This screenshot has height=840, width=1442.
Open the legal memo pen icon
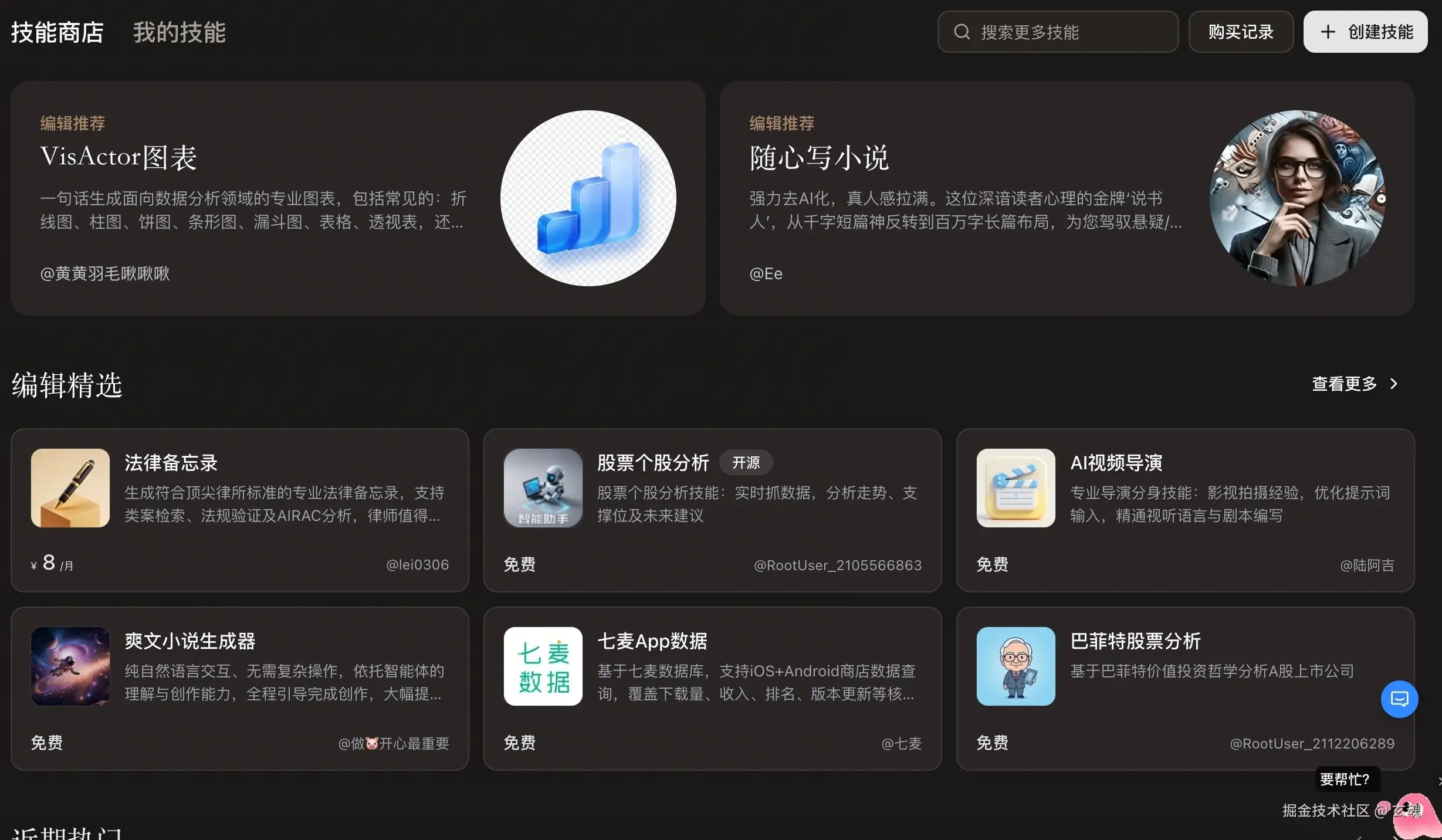(x=70, y=488)
